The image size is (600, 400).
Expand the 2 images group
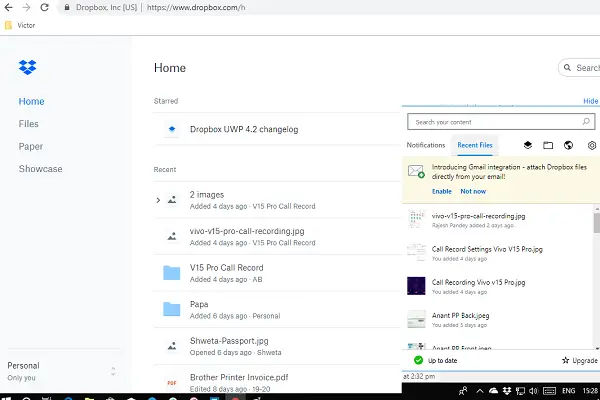(158, 200)
